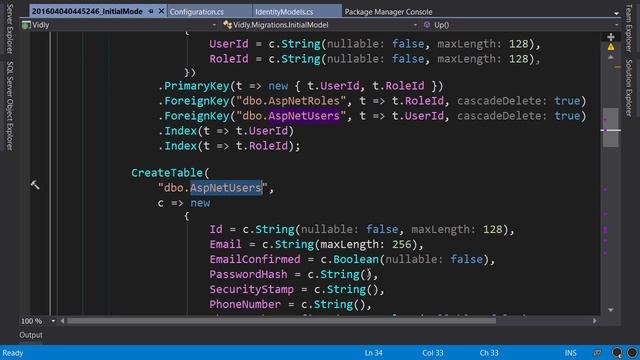Click the Col 33 status indicator
Screen dimensions: 640x360
click(x=433, y=353)
